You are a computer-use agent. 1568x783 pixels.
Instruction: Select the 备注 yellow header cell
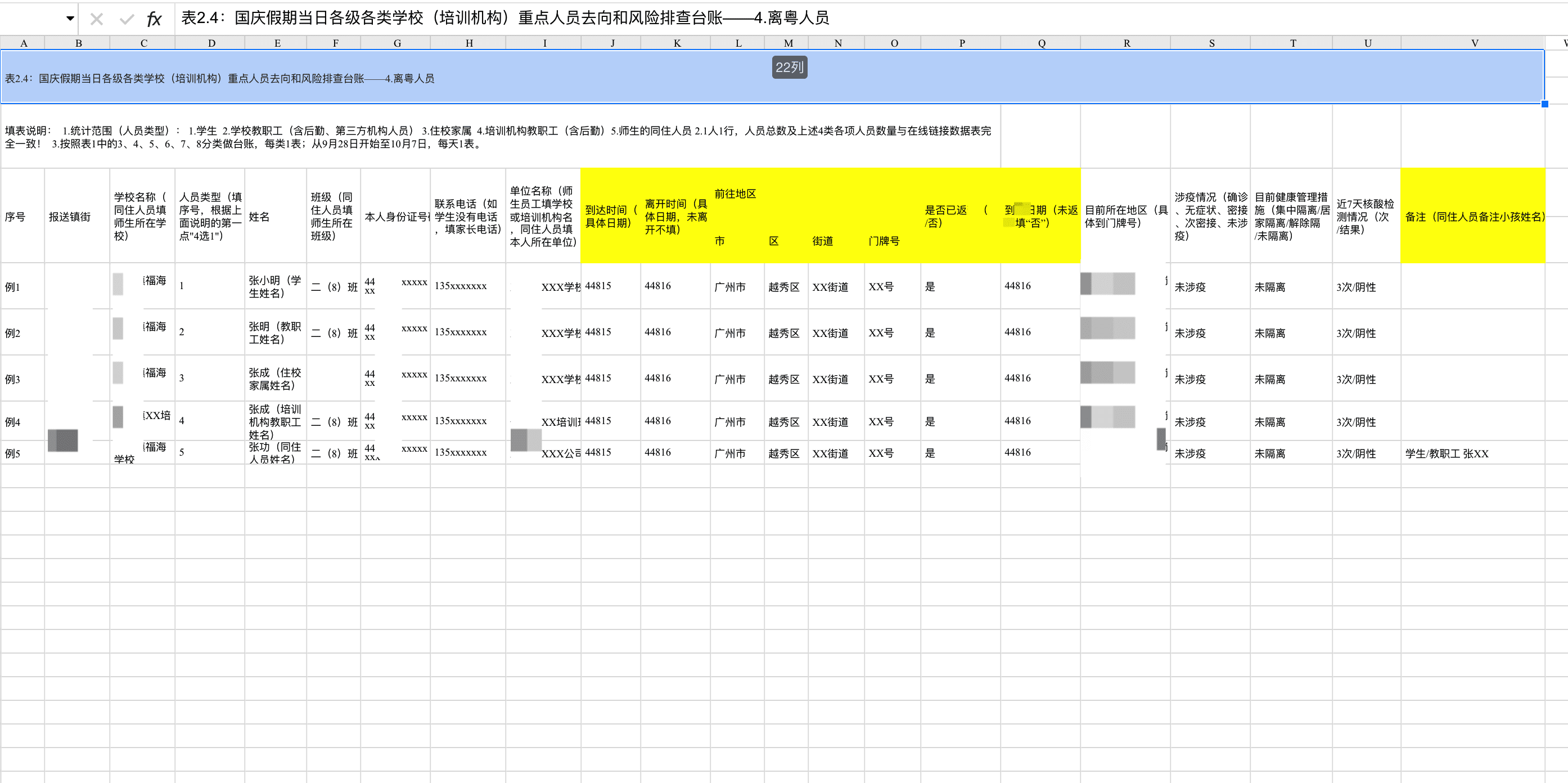pos(1473,216)
